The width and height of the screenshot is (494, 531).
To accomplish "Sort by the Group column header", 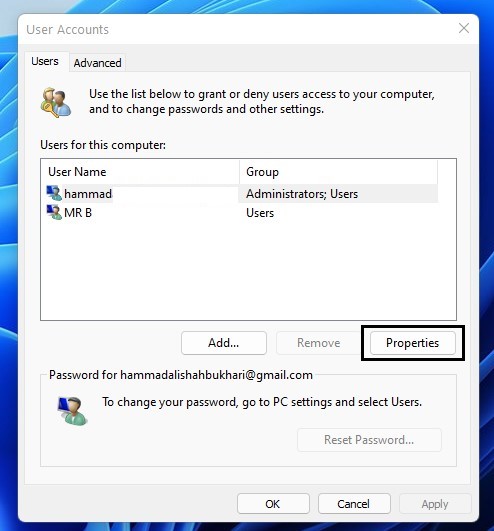I will pos(338,172).
